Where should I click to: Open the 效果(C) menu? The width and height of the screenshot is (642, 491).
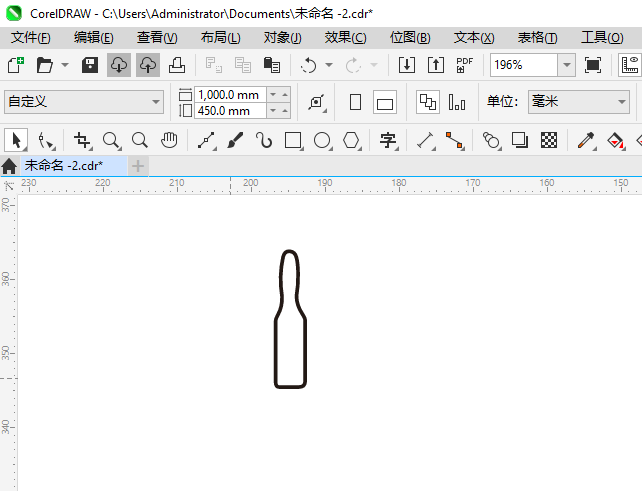[346, 38]
